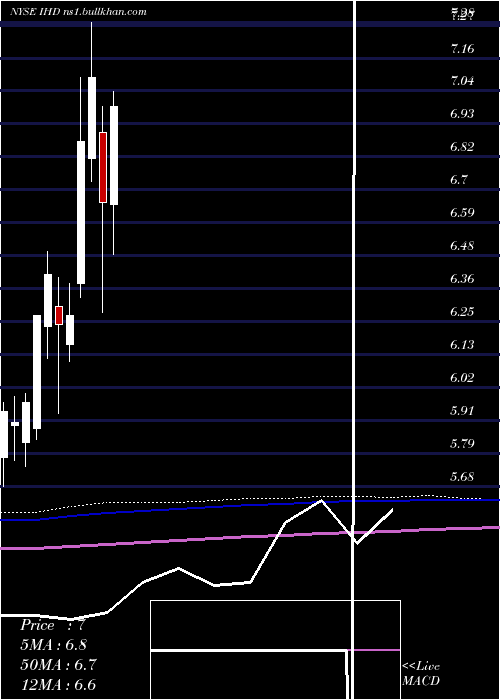This screenshot has width=500, height=700.
Task: Select the tallest white candlestick body
Action: click(x=81, y=212)
